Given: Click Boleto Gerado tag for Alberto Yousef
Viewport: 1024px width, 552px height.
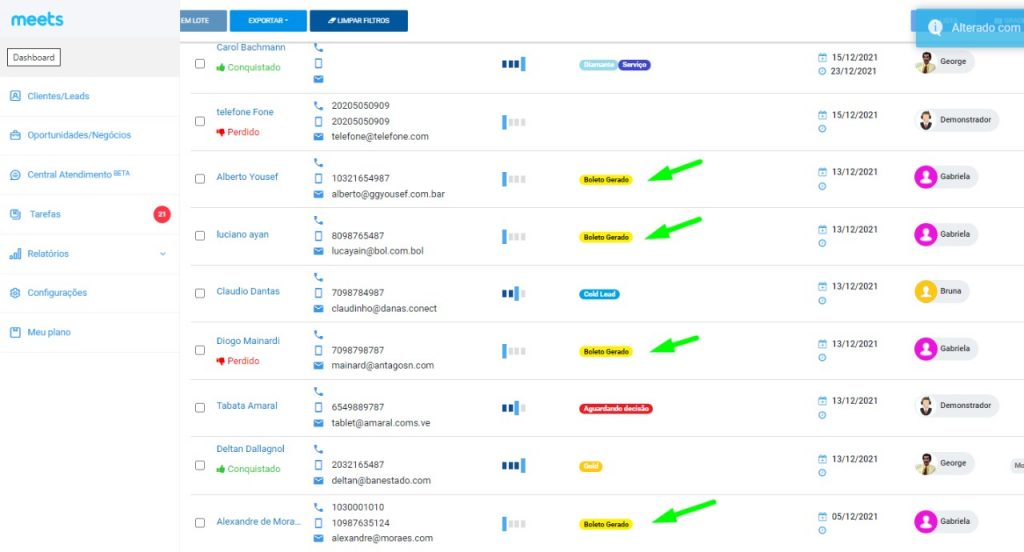Looking at the screenshot, I should click(606, 180).
